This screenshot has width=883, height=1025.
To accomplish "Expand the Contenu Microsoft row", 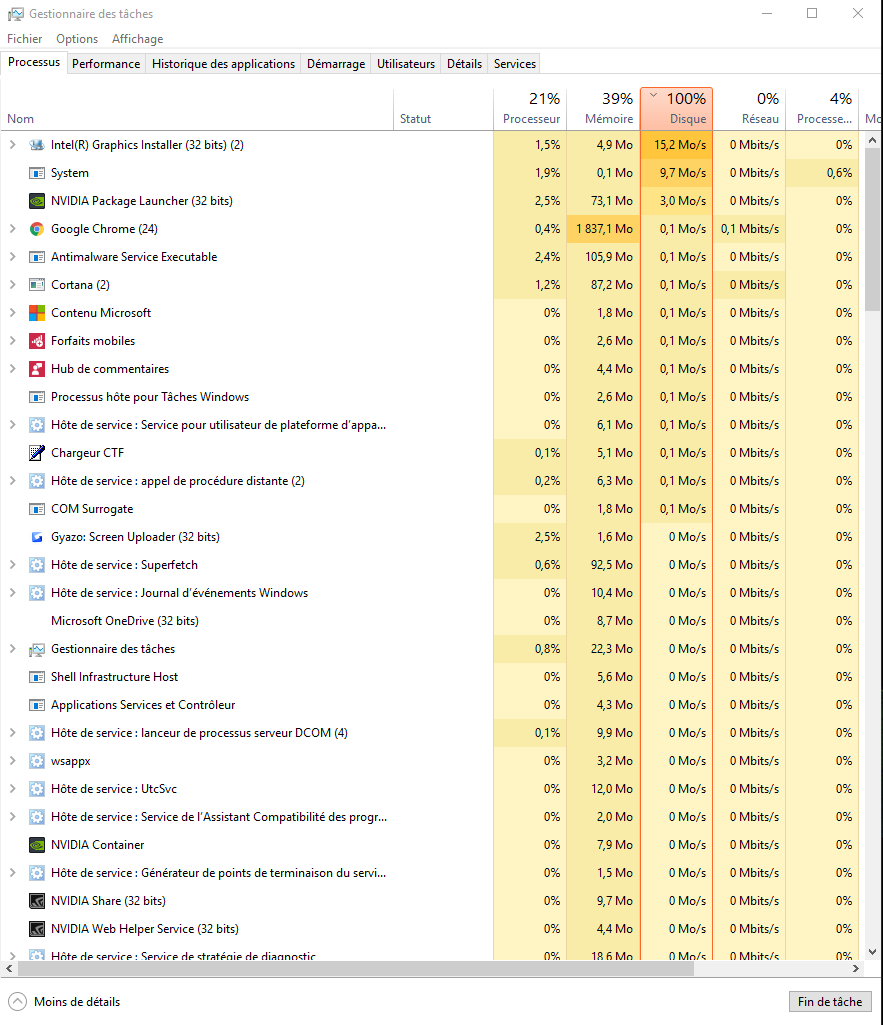I will [x=12, y=313].
